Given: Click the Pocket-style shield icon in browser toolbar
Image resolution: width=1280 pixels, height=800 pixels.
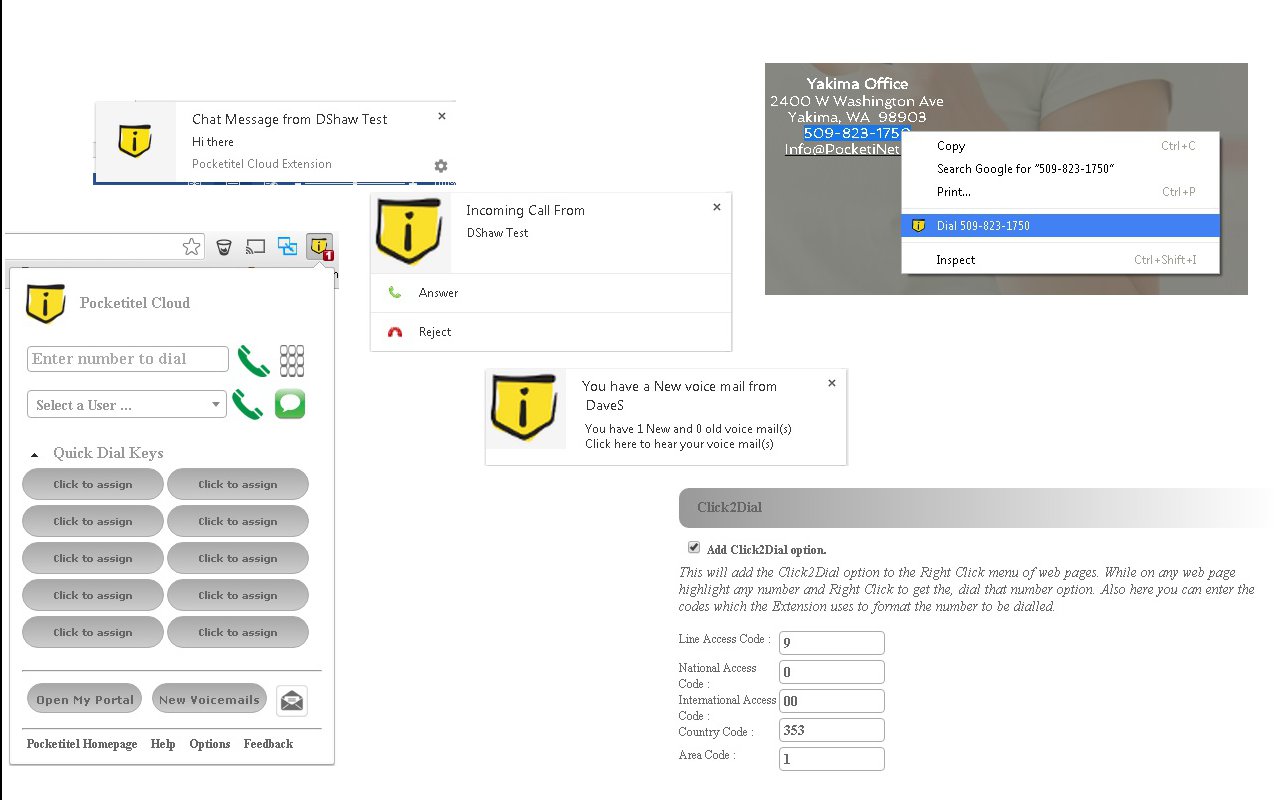Looking at the screenshot, I should pyautogui.click(x=224, y=246).
